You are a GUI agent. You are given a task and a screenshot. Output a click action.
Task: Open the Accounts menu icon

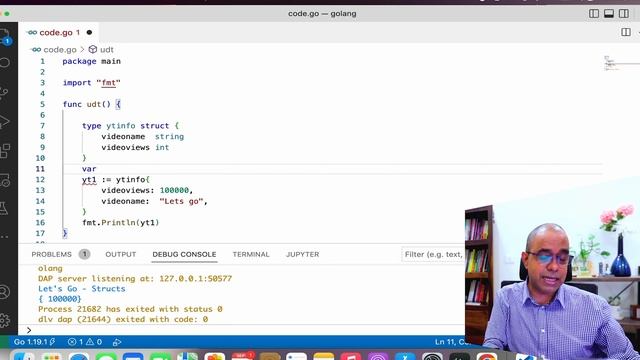(x=4, y=292)
